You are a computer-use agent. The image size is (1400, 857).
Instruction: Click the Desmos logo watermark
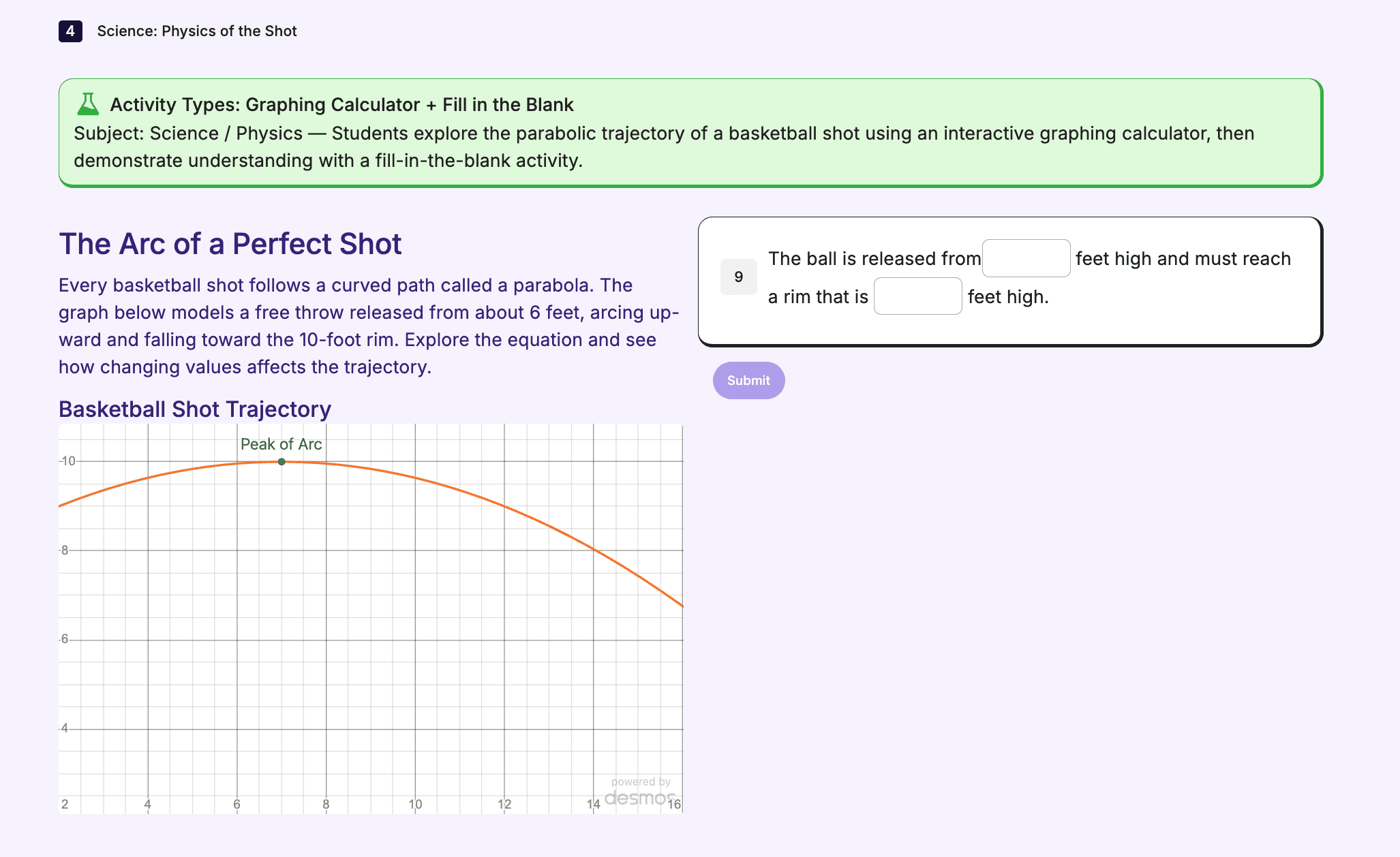coord(639,797)
